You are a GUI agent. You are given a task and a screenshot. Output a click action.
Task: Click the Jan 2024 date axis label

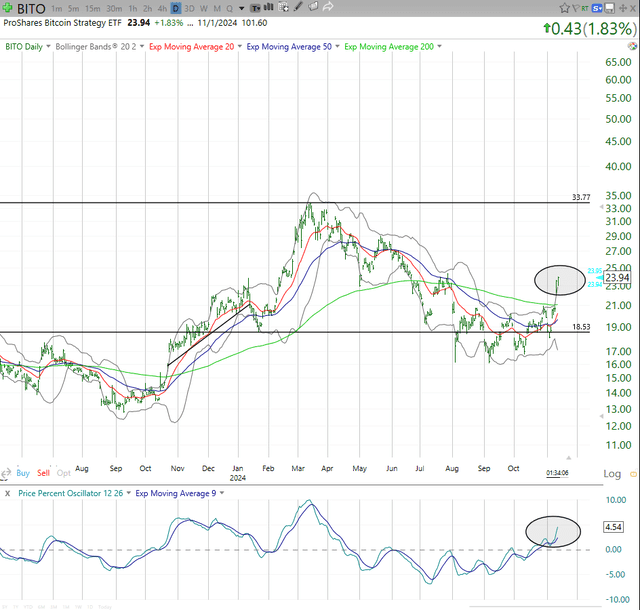pyautogui.click(x=238, y=473)
